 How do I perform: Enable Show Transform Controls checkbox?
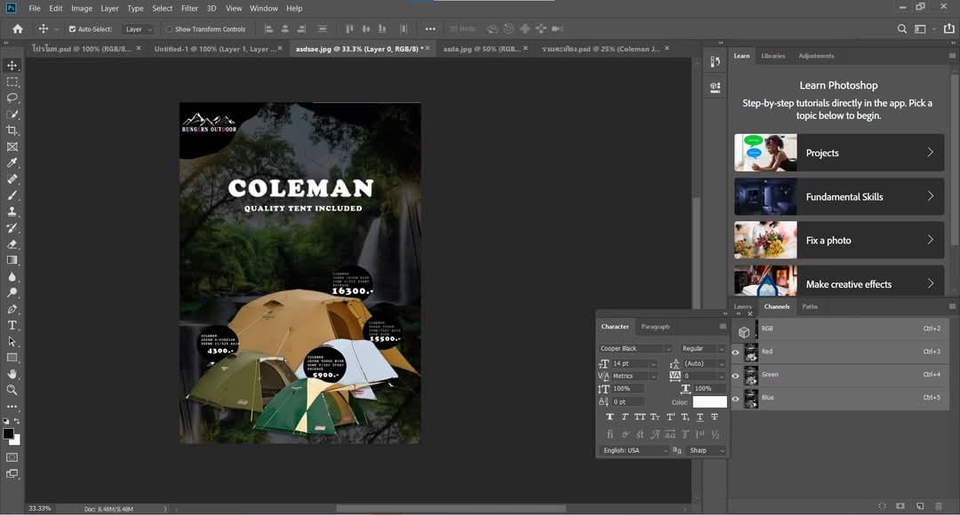(168, 29)
